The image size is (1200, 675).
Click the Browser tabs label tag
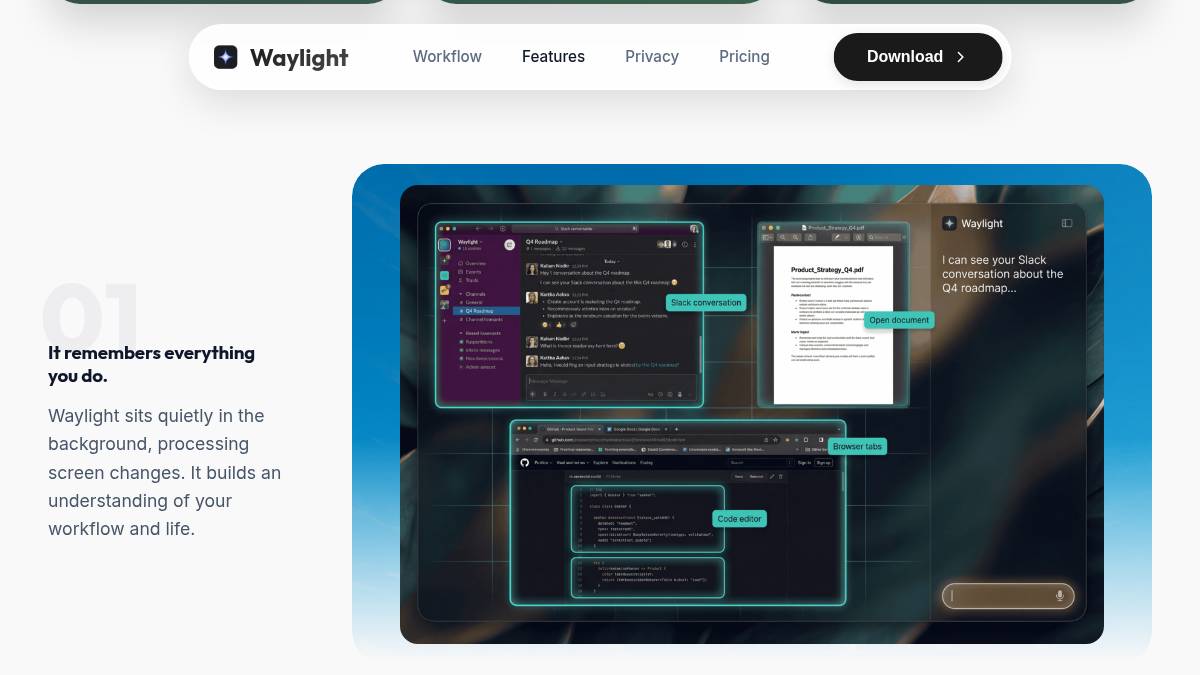tap(857, 446)
